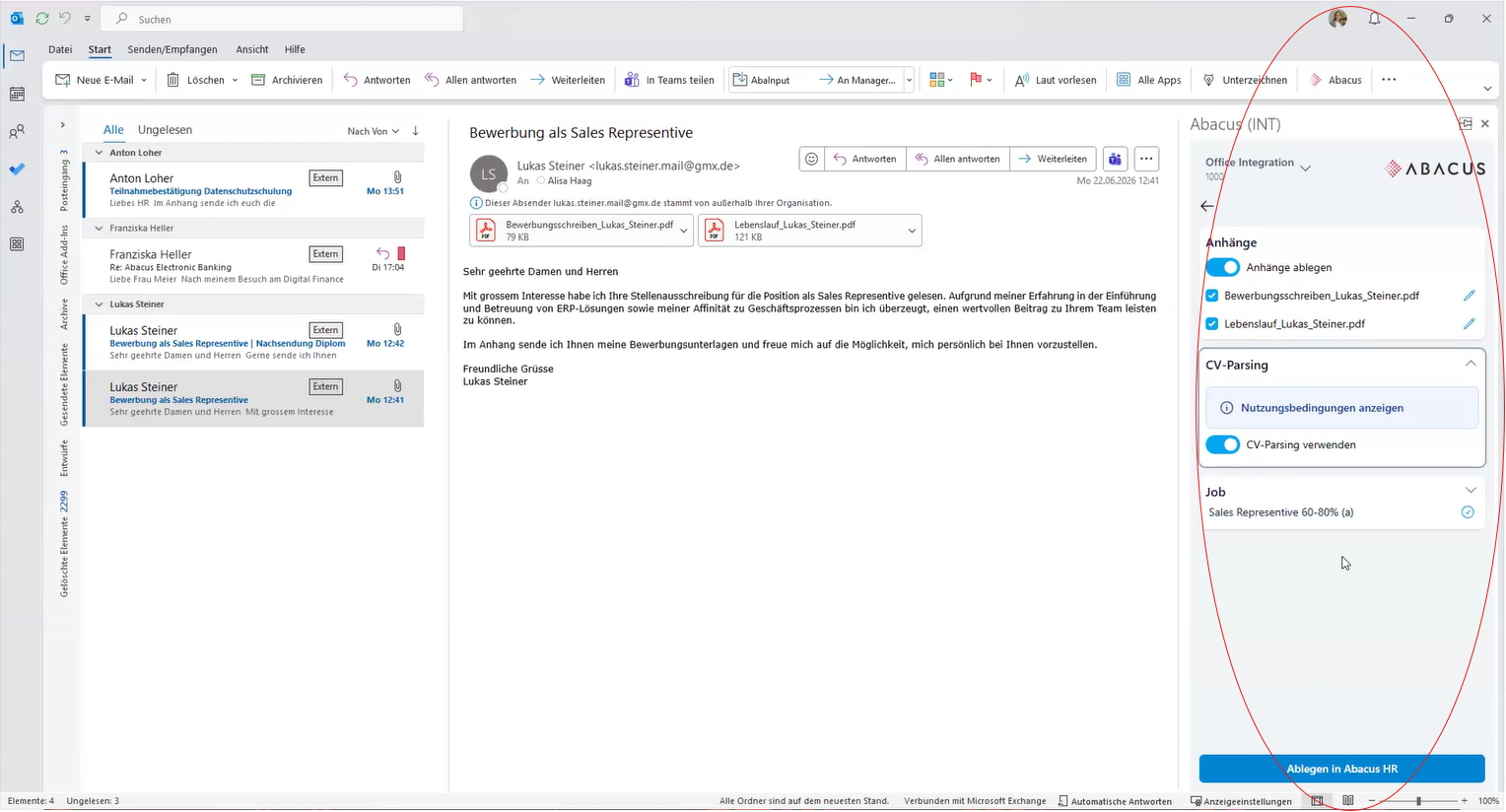1506x812 pixels.
Task: Edit Lebenslauf_Lukas_Steiner.pdf with pencil icon
Action: [1469, 323]
